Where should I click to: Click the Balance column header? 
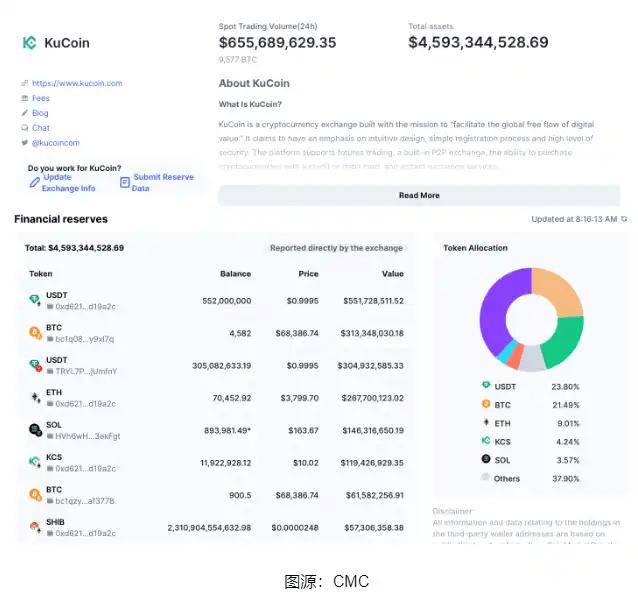click(x=236, y=274)
